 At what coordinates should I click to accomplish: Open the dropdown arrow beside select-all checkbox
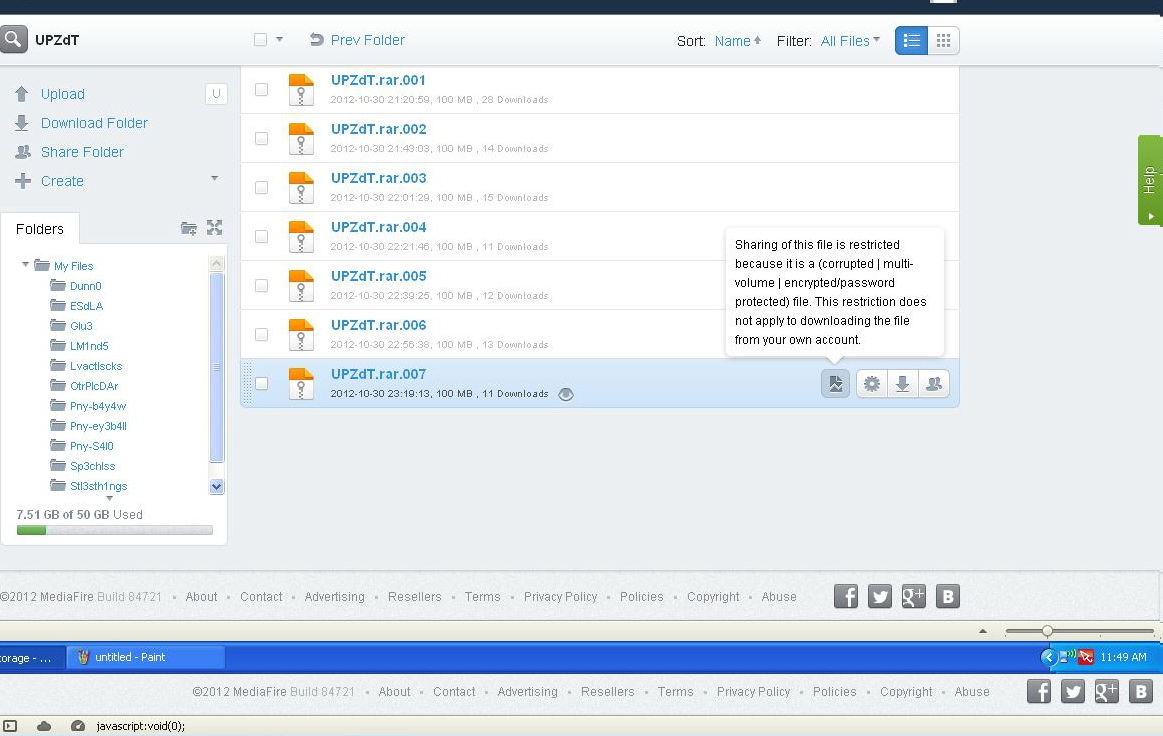coord(280,39)
